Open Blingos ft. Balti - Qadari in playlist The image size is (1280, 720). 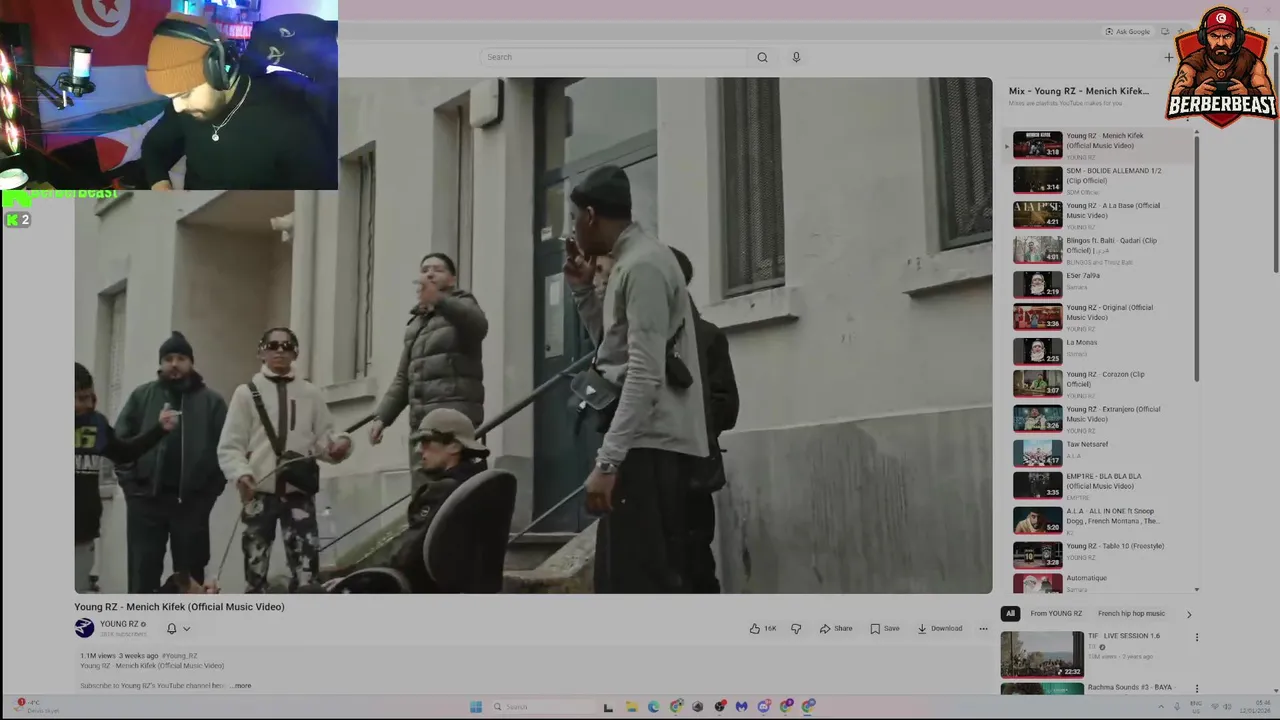tap(1100, 250)
